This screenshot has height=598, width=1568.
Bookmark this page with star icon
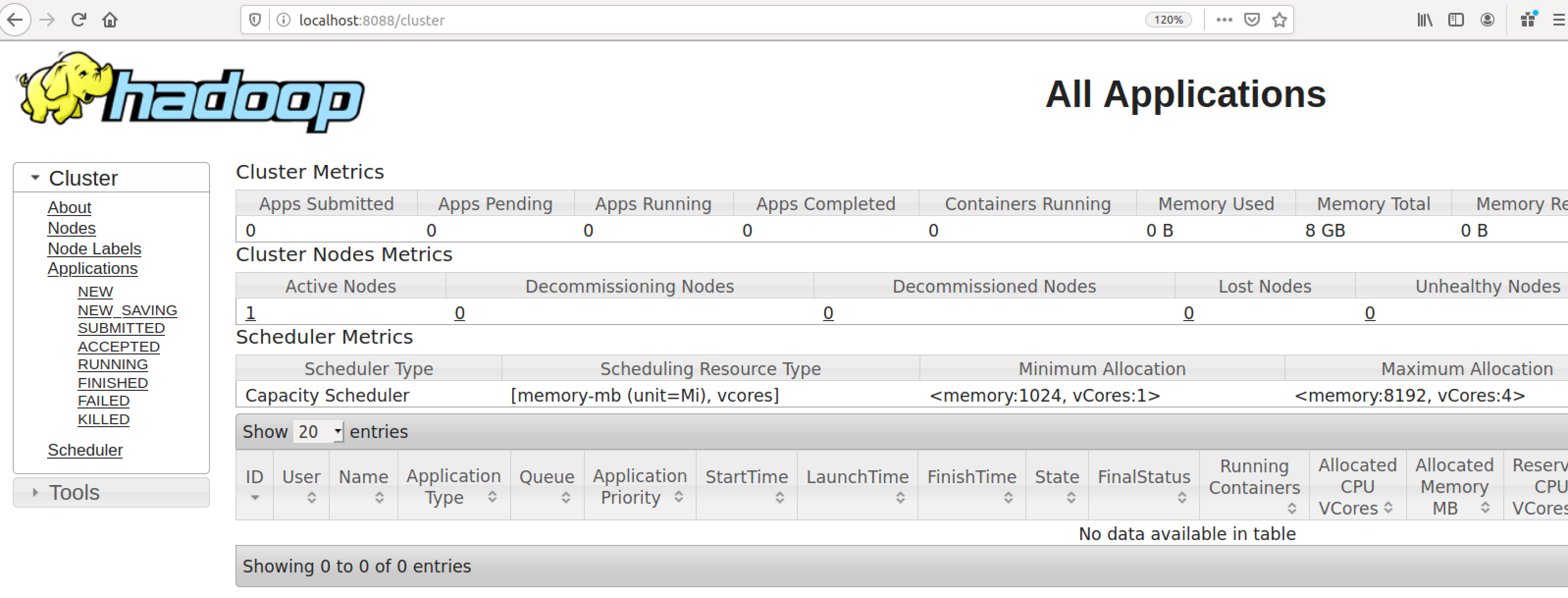coord(1280,20)
